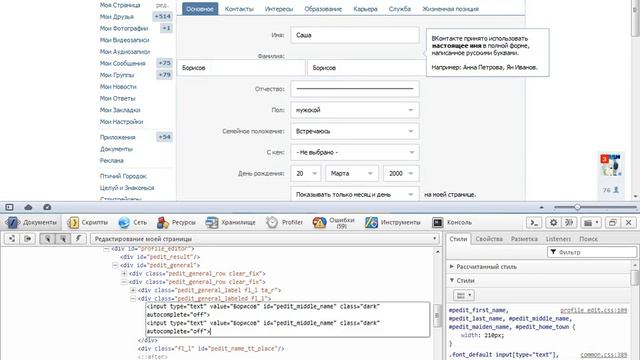Click the turbo speedometer icon in status bar
The image size is (640, 360).
tap(47, 207)
